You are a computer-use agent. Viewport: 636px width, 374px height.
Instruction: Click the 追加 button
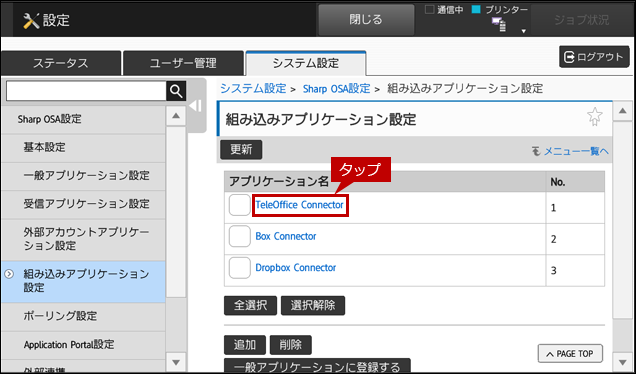coord(245,345)
